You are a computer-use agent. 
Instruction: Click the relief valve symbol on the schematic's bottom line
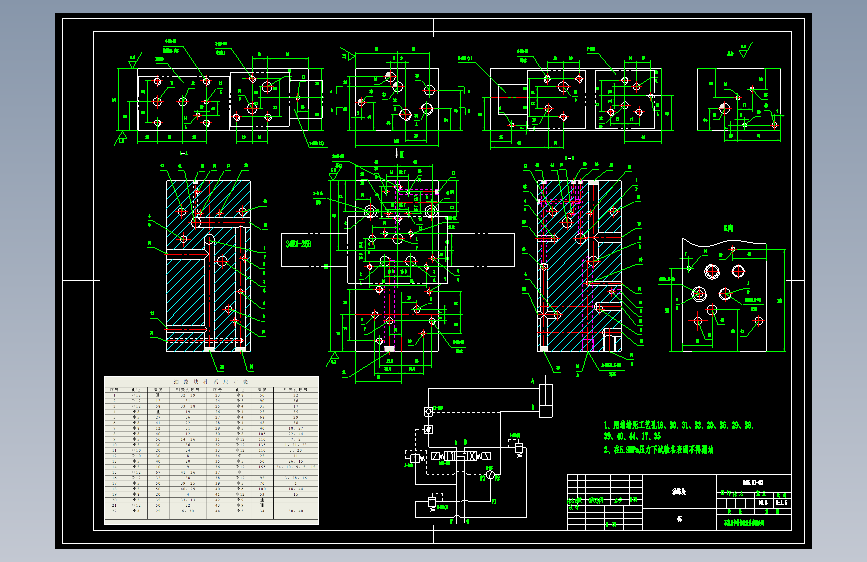pyautogui.click(x=433, y=502)
